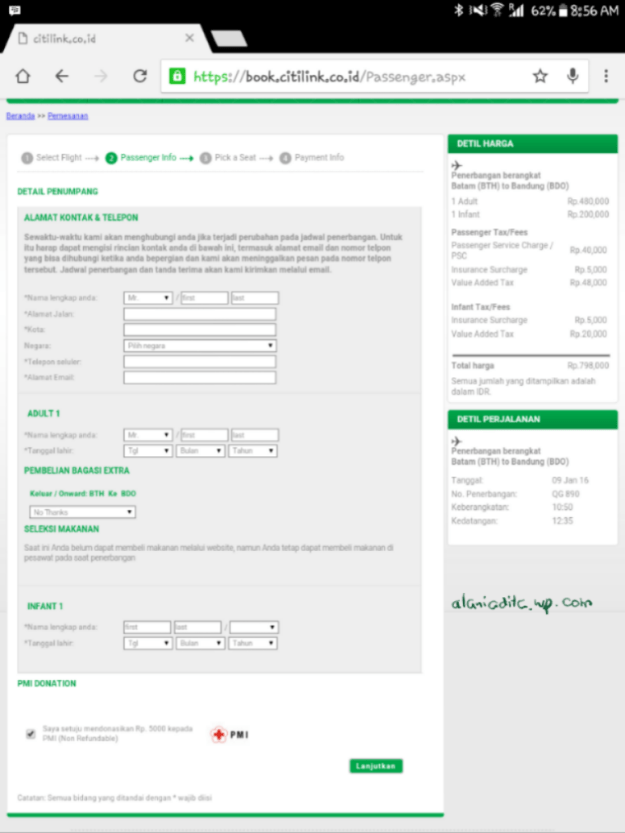Viewport: 625px width, 833px height.
Task: Tap the Chrome home icon
Action: (23, 76)
